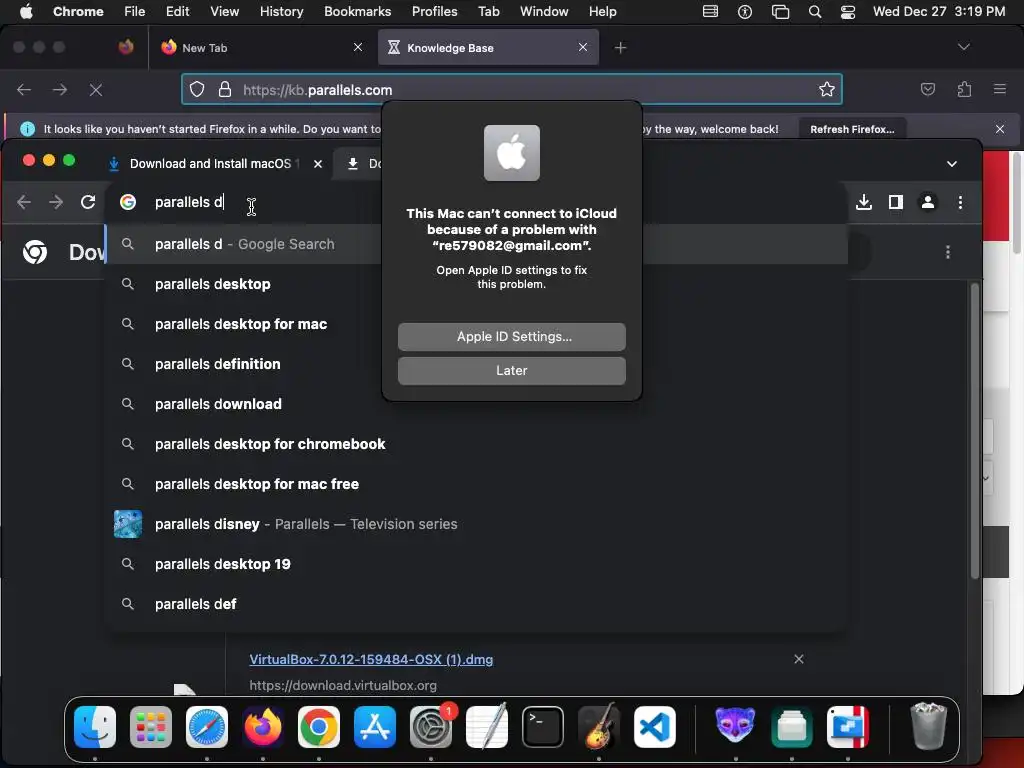Go back in the Chrome window
Image resolution: width=1024 pixels, height=768 pixels.
(24, 202)
